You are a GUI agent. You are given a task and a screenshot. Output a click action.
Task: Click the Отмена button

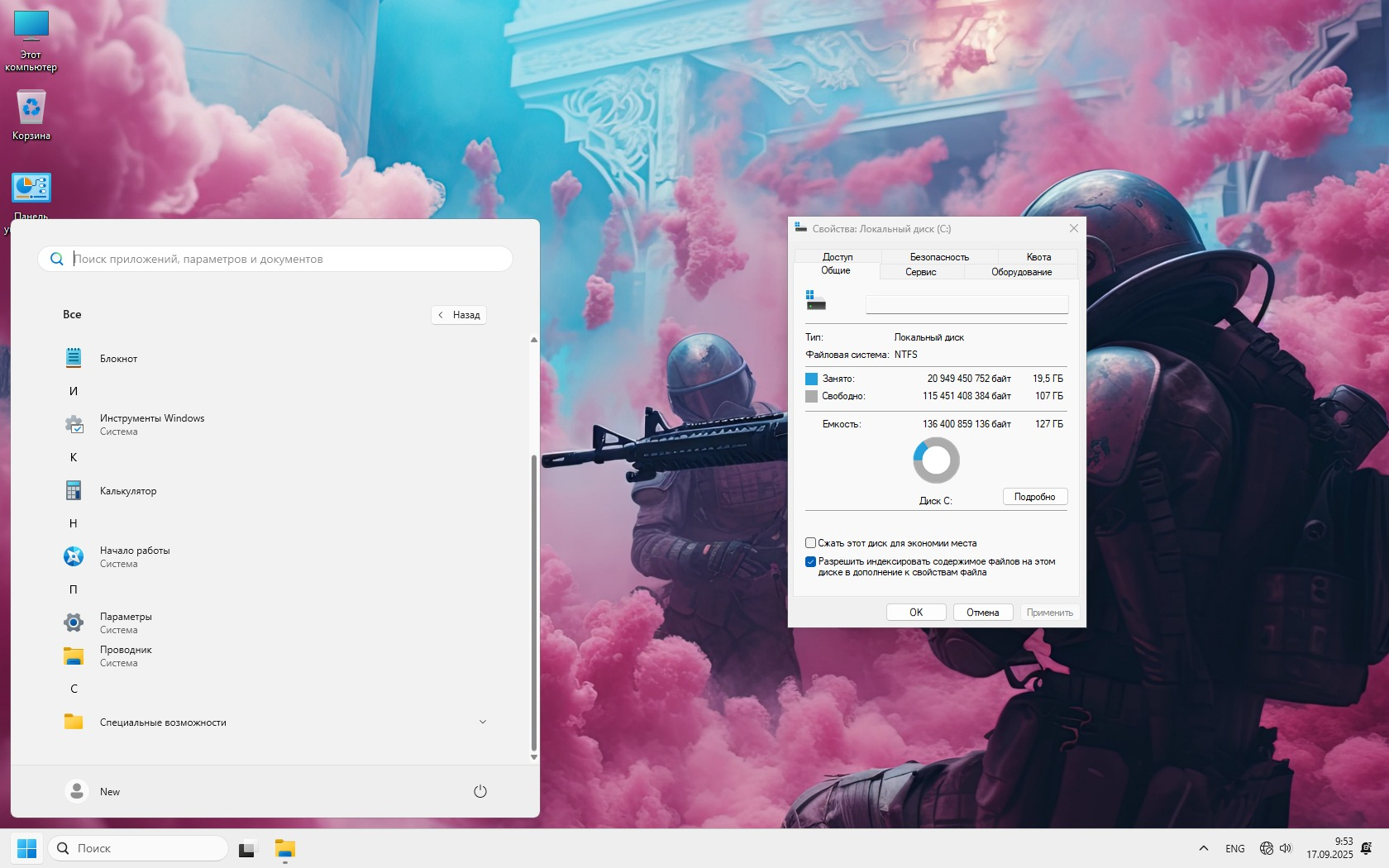pos(983,613)
